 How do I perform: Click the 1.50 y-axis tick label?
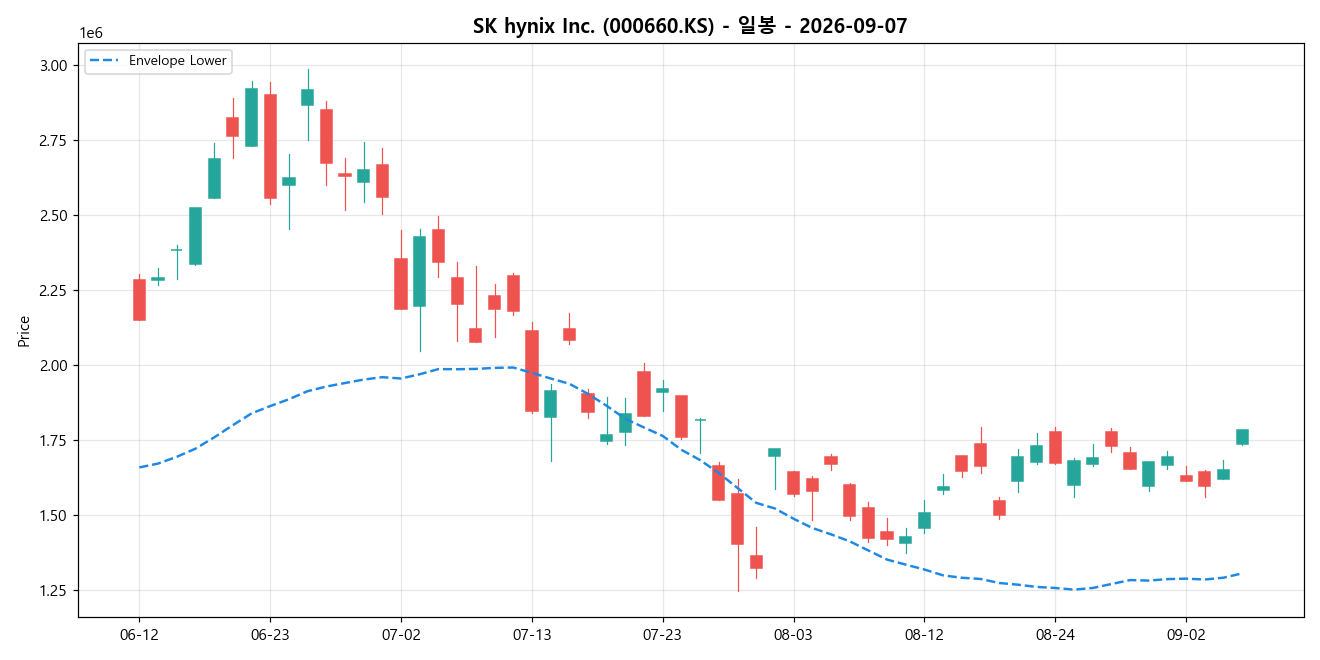coord(55,516)
